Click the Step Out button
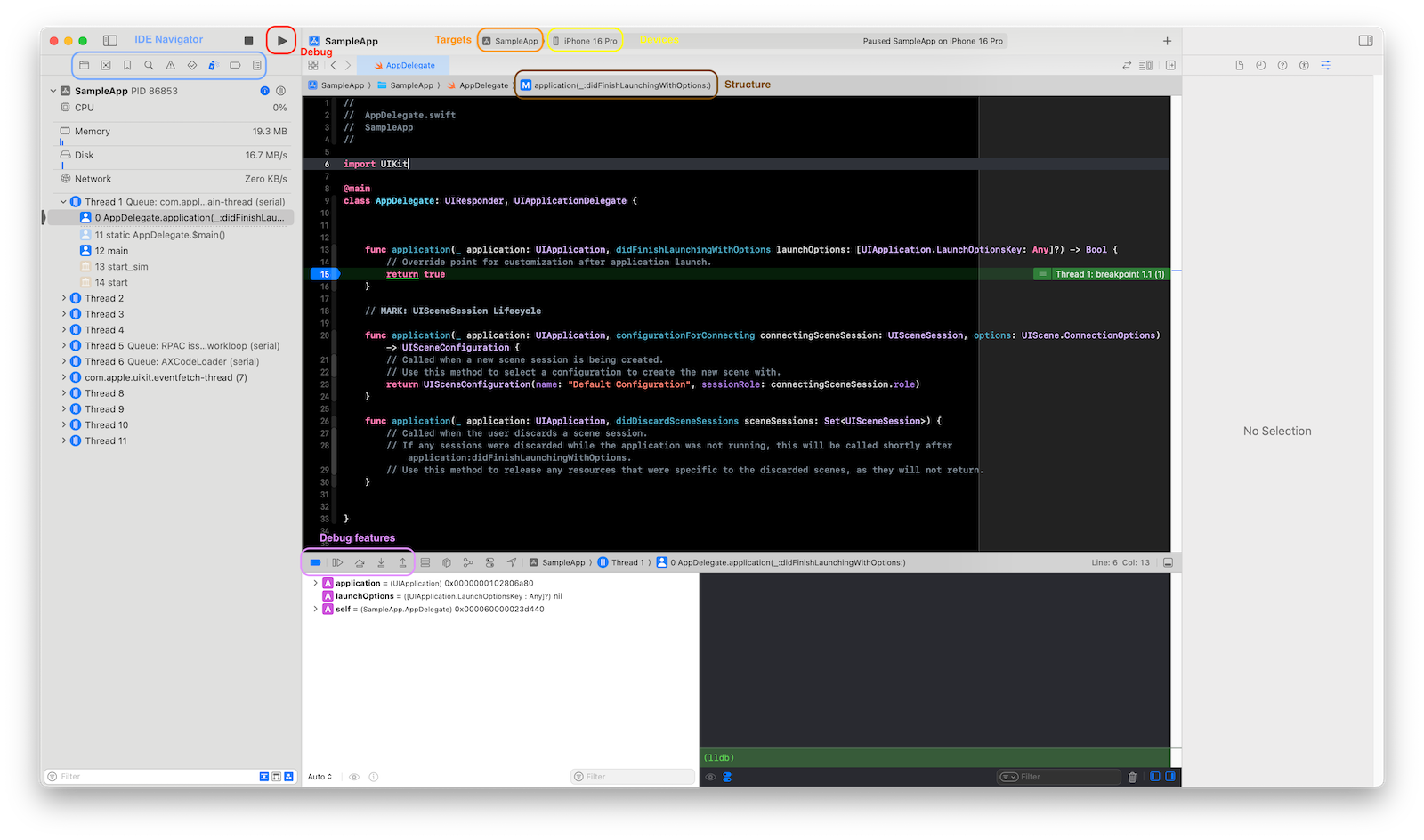Viewport: 1424px width, 840px height. point(402,562)
